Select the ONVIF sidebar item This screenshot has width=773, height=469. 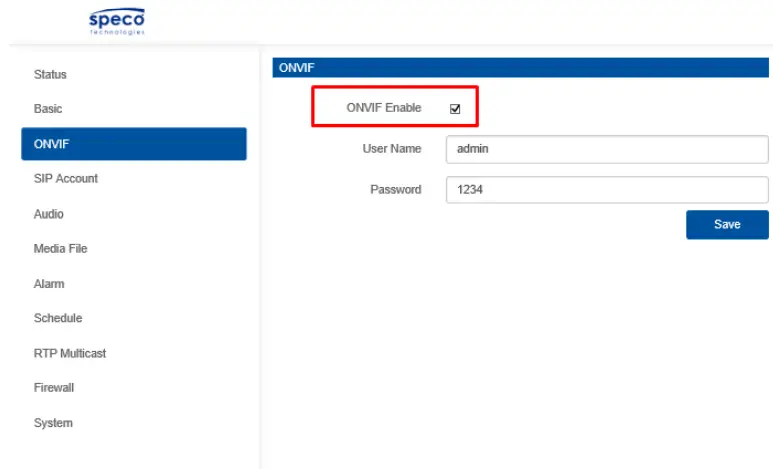click(x=134, y=144)
